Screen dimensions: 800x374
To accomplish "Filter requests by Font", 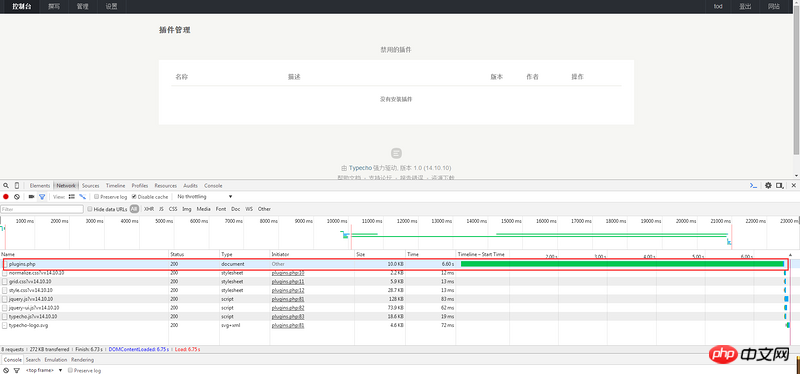I will (221, 209).
